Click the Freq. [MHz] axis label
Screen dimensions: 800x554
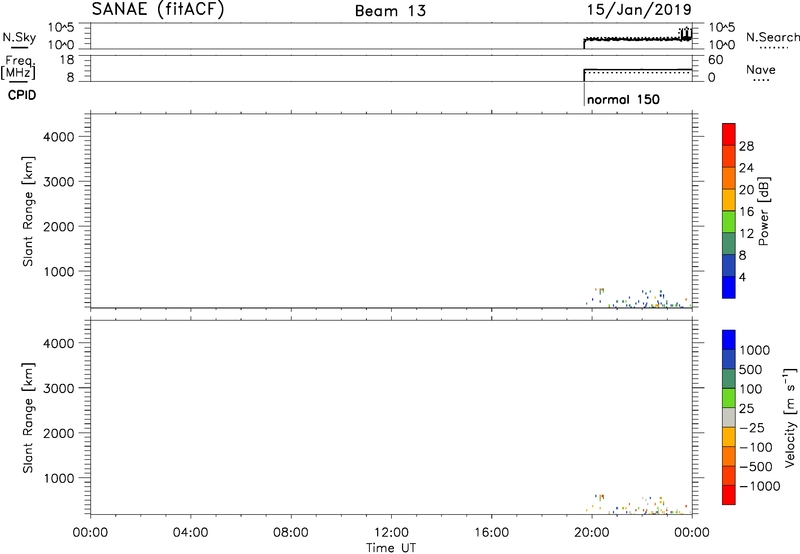click(19, 68)
